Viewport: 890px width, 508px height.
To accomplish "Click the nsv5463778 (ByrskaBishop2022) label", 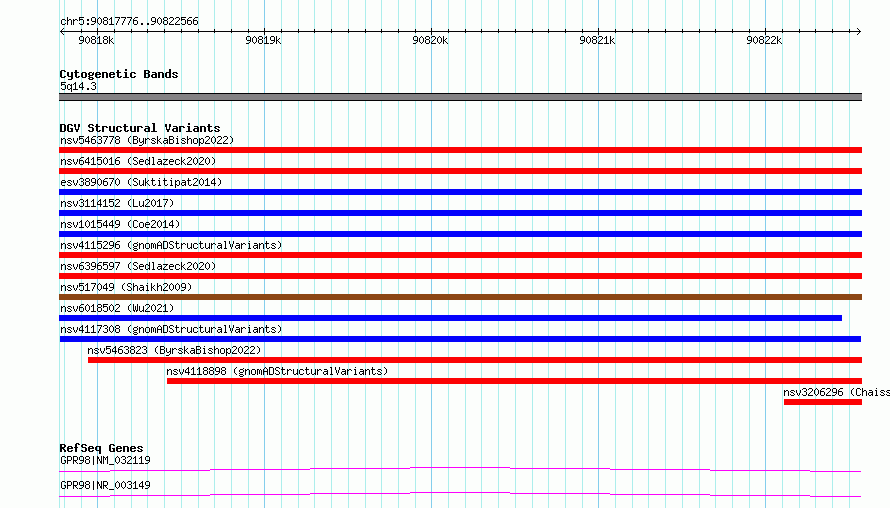I will pyautogui.click(x=147, y=140).
